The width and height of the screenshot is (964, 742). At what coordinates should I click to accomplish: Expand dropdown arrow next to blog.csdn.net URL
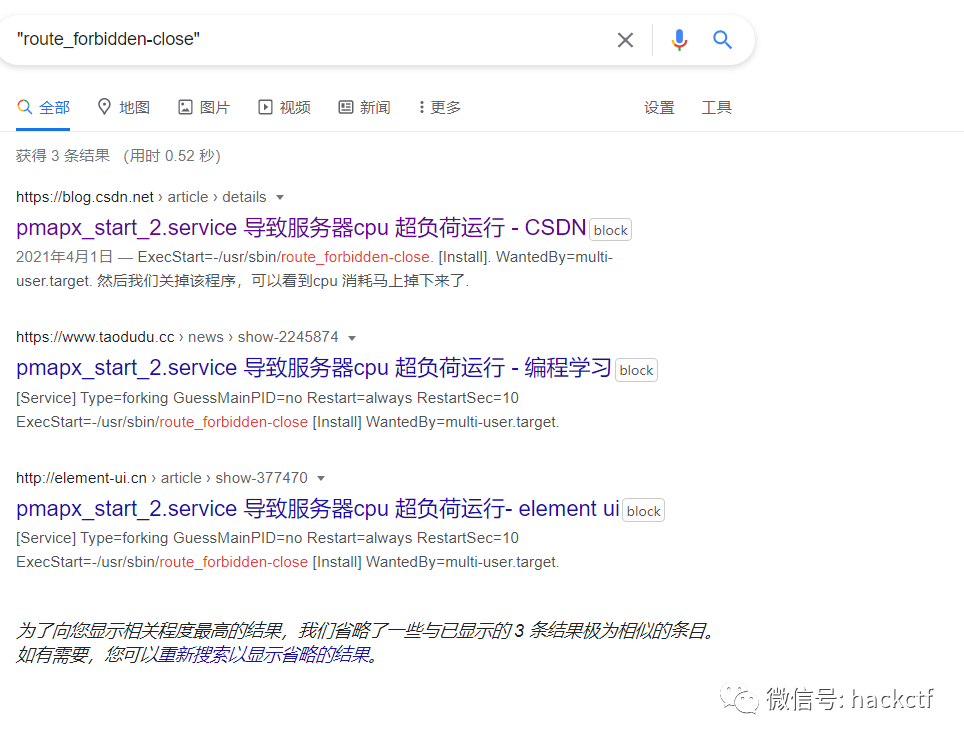pos(280,197)
